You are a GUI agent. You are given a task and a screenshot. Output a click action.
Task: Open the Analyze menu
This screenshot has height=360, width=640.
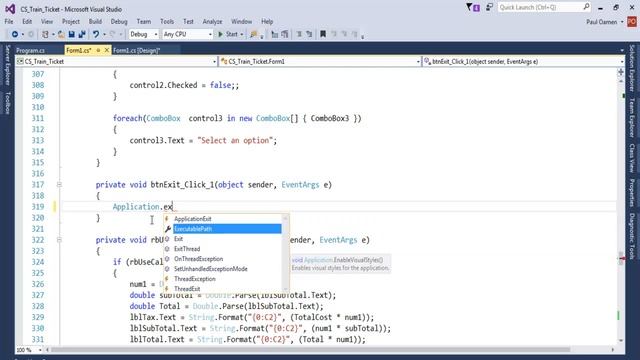coord(212,21)
